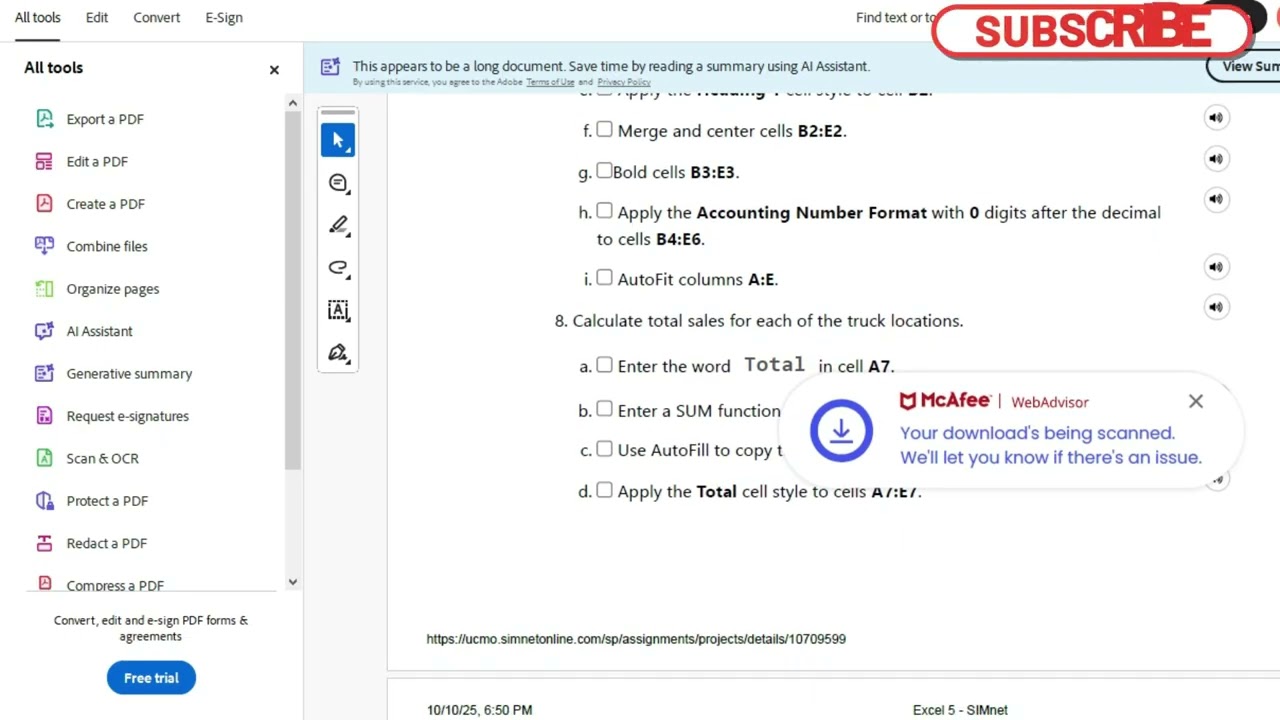The width and height of the screenshot is (1280, 720).
Task: Close the All tools panel
Action: pyautogui.click(x=274, y=70)
